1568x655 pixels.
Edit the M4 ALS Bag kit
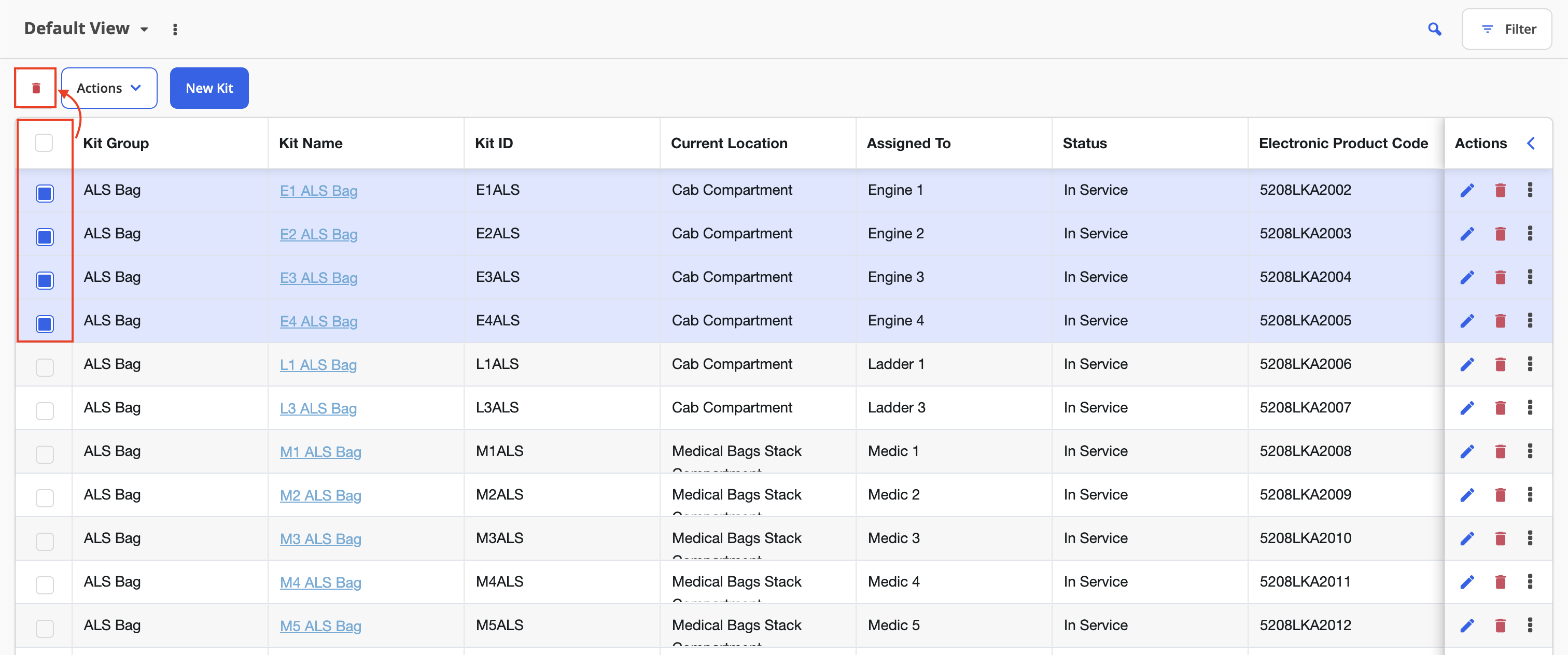[x=1467, y=582]
